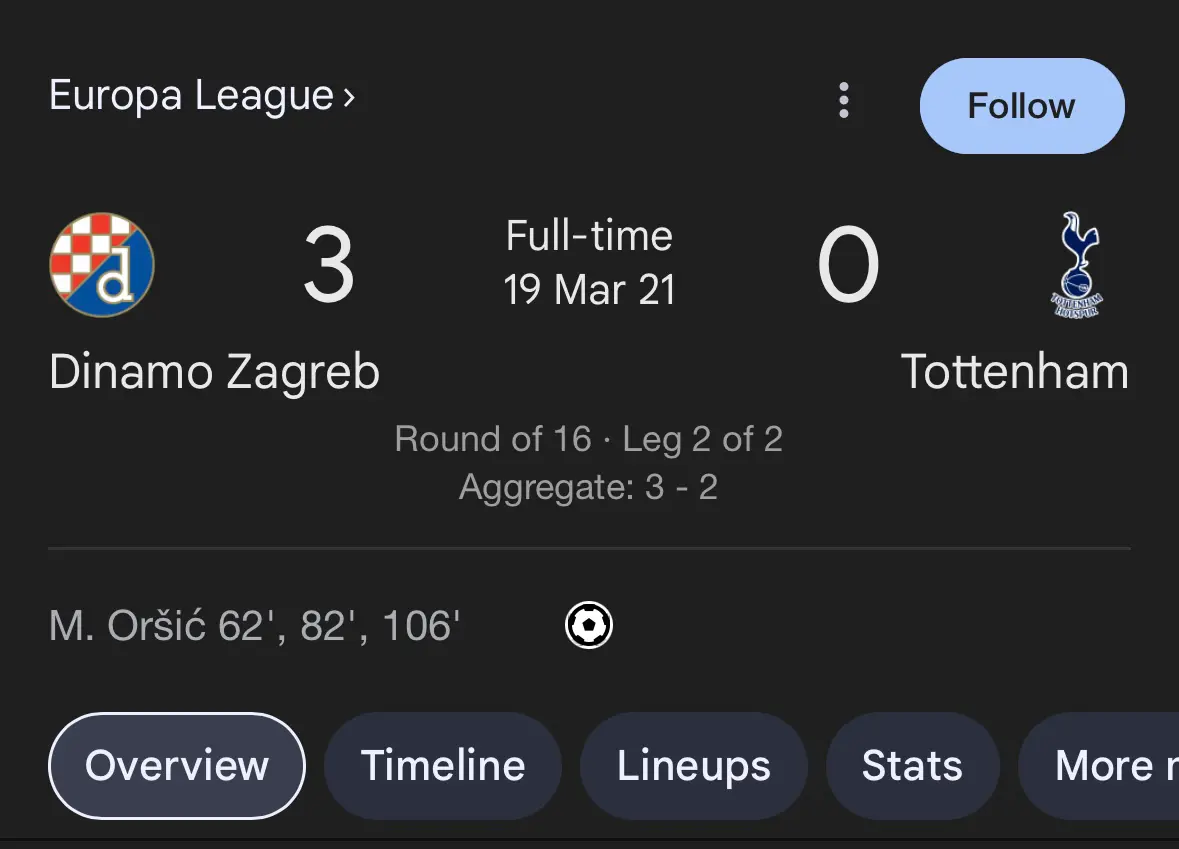
Task: Click the Tottenham Hotspur crest logo
Action: (x=1077, y=265)
